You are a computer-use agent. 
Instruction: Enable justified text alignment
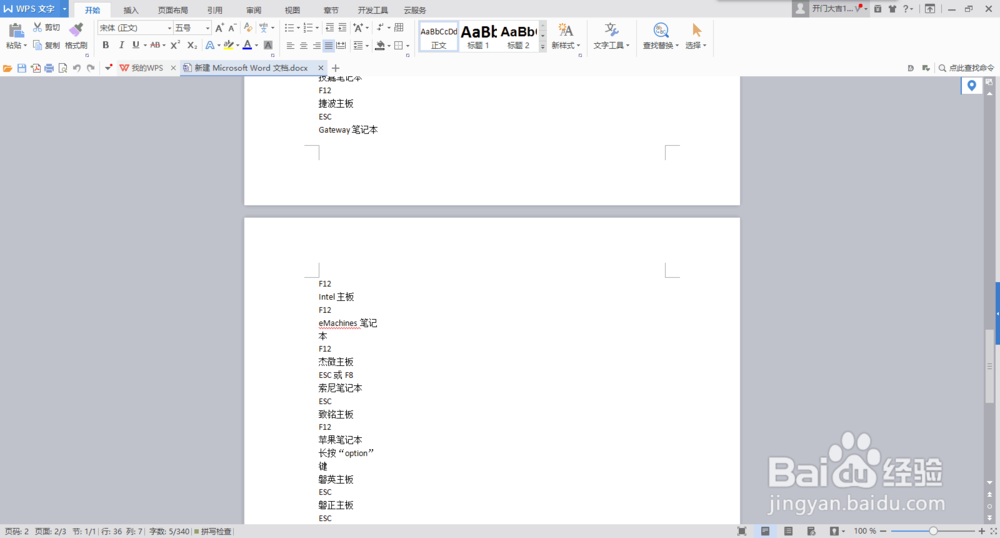pos(328,45)
